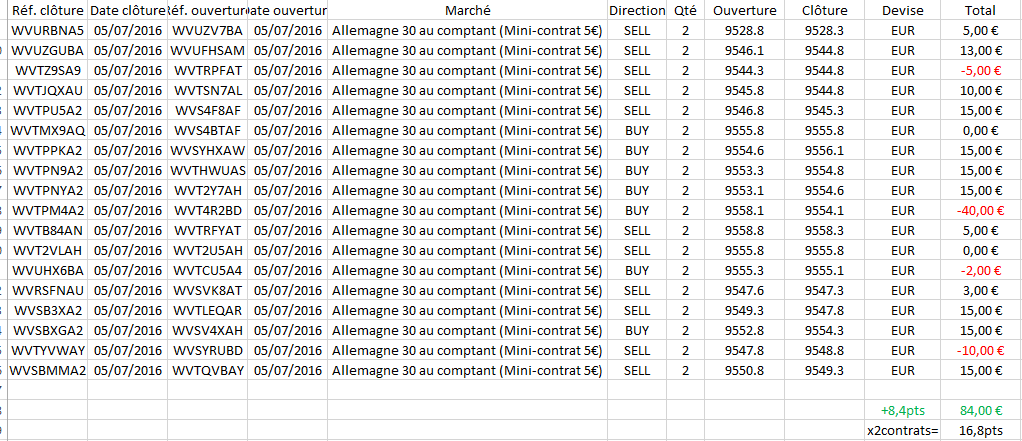This screenshot has width=1022, height=441.
Task: Click the 16,8pts result cell
Action: pos(981,430)
